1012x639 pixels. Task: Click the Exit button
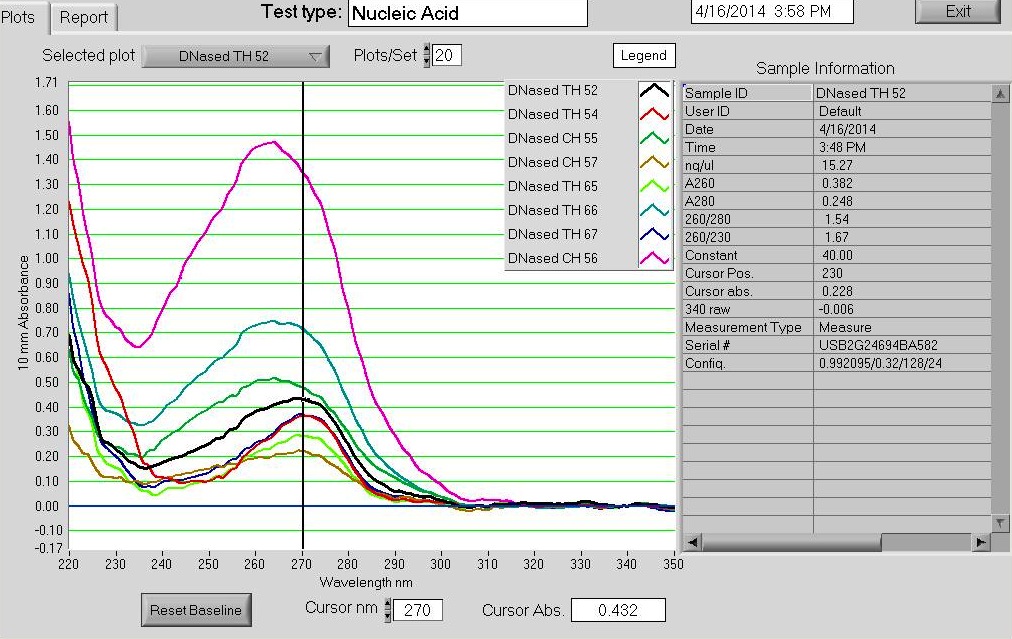957,12
